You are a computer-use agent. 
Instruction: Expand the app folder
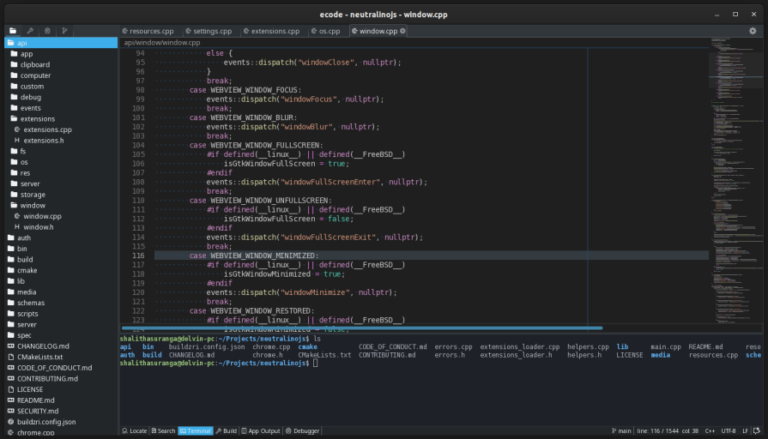pos(61,53)
